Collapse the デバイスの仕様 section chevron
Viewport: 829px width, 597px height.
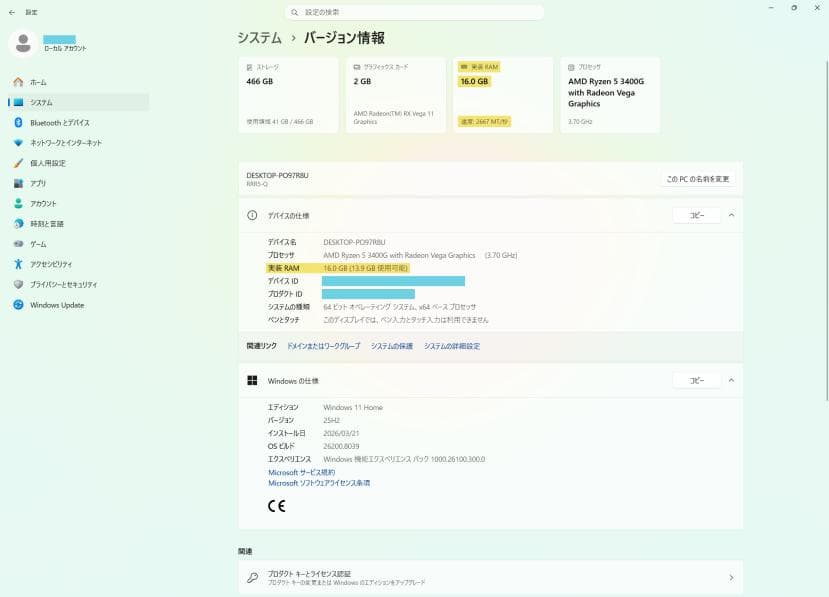coord(731,215)
